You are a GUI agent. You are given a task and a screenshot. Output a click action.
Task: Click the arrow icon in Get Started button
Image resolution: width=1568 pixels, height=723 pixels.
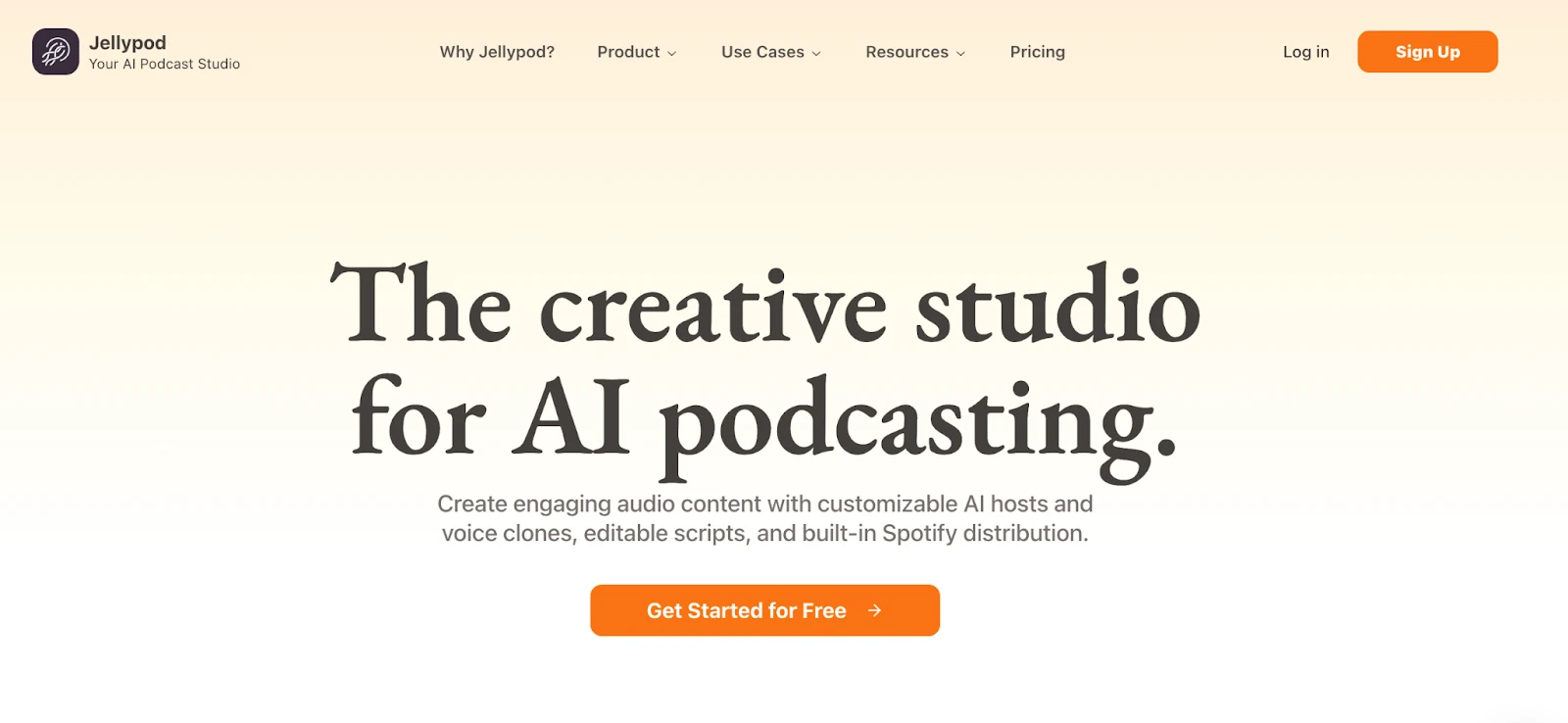coord(874,610)
